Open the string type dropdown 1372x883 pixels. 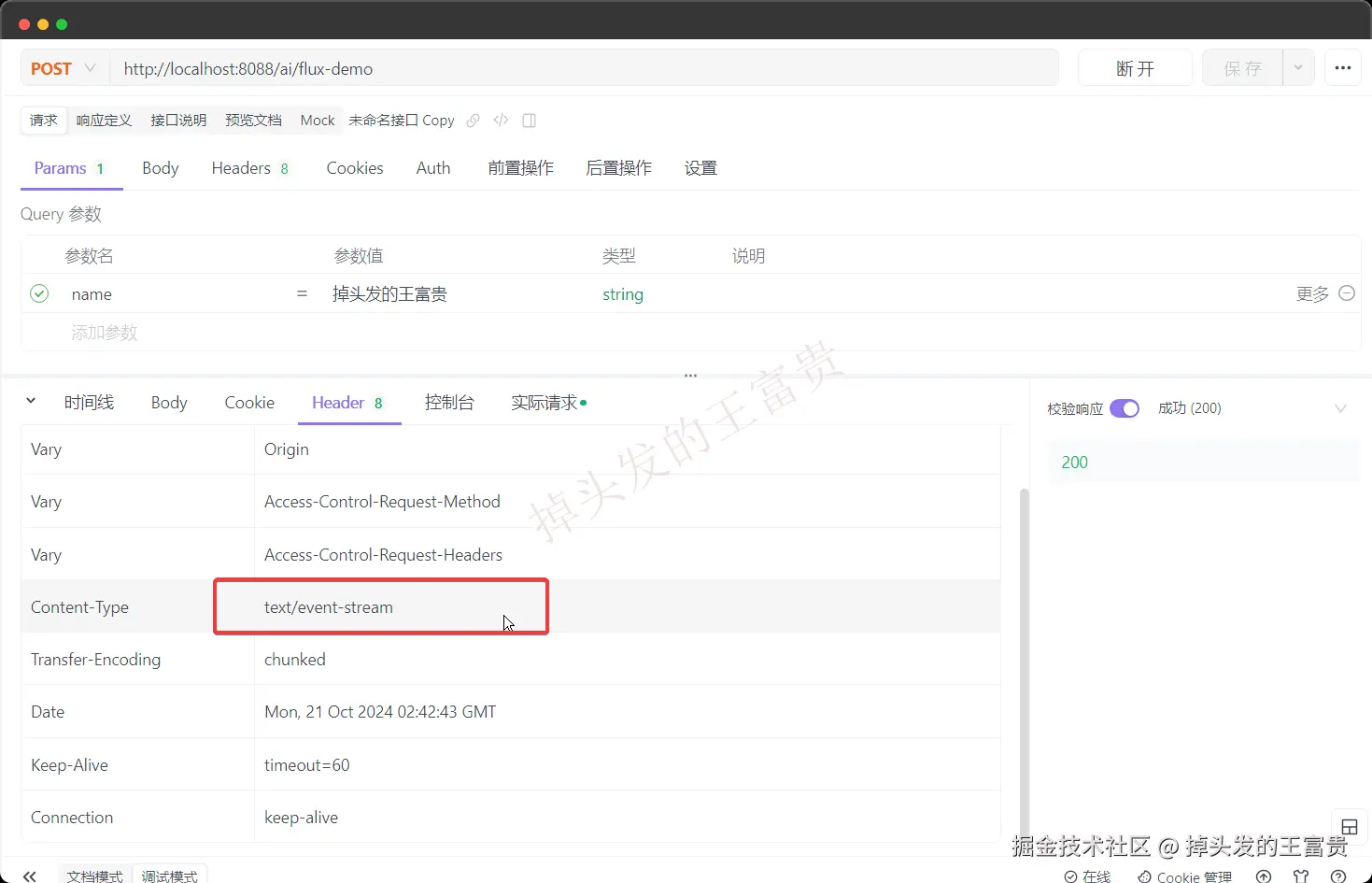click(623, 294)
